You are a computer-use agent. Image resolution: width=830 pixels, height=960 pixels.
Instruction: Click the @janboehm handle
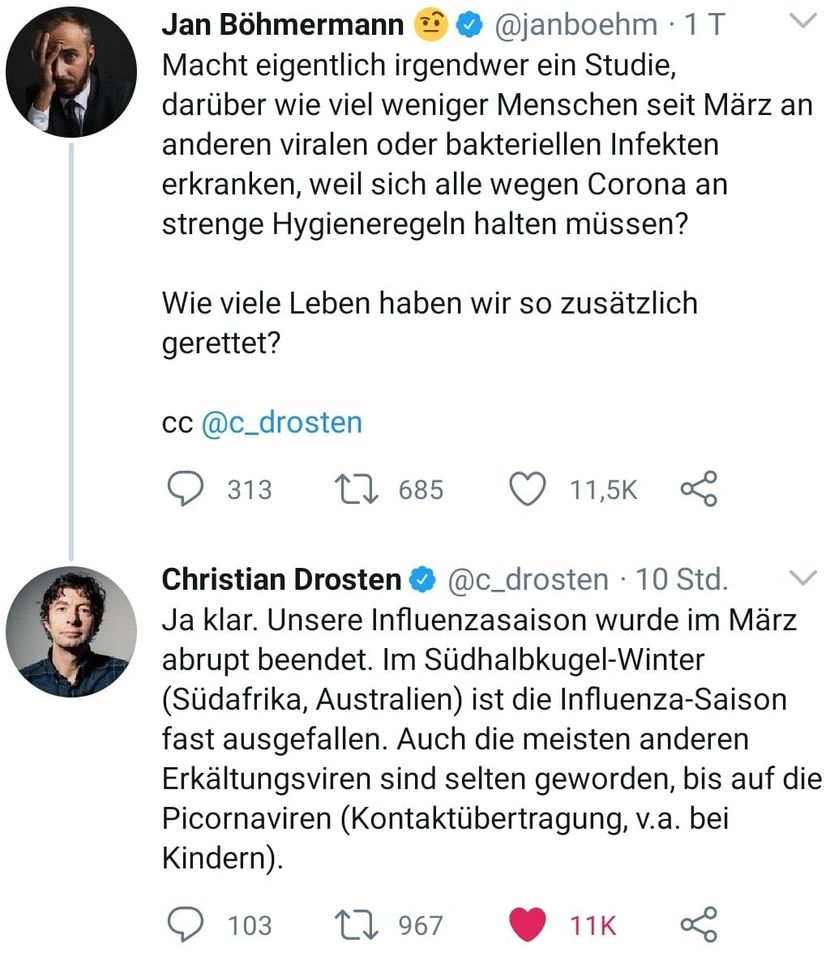coord(576,25)
